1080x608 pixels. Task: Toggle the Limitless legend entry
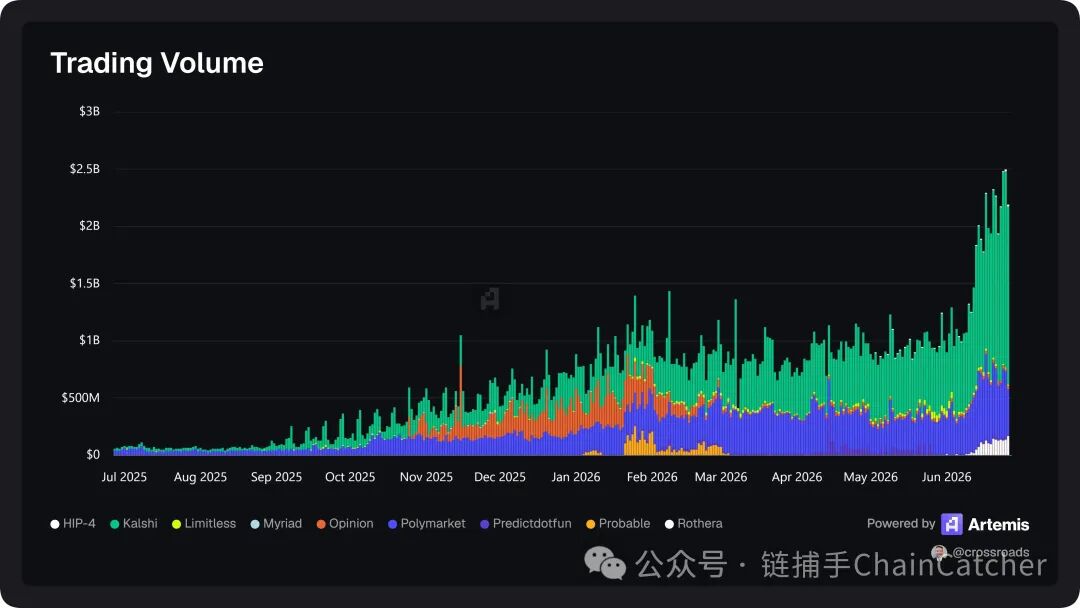point(204,524)
